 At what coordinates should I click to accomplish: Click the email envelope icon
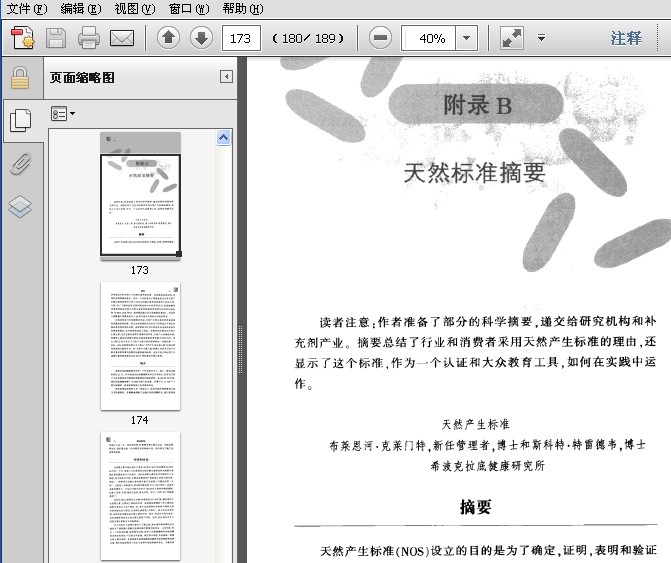[122, 38]
